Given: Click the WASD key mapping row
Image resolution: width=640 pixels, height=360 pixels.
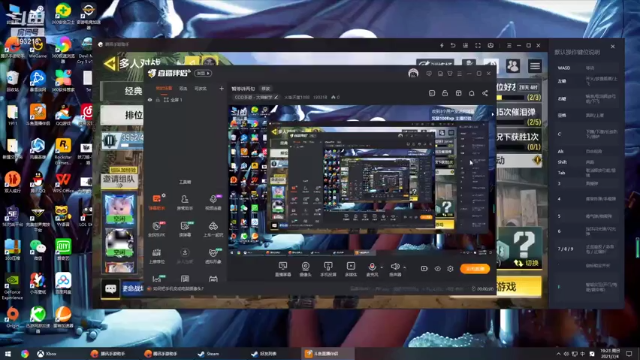Looking at the screenshot, I should pos(588,68).
